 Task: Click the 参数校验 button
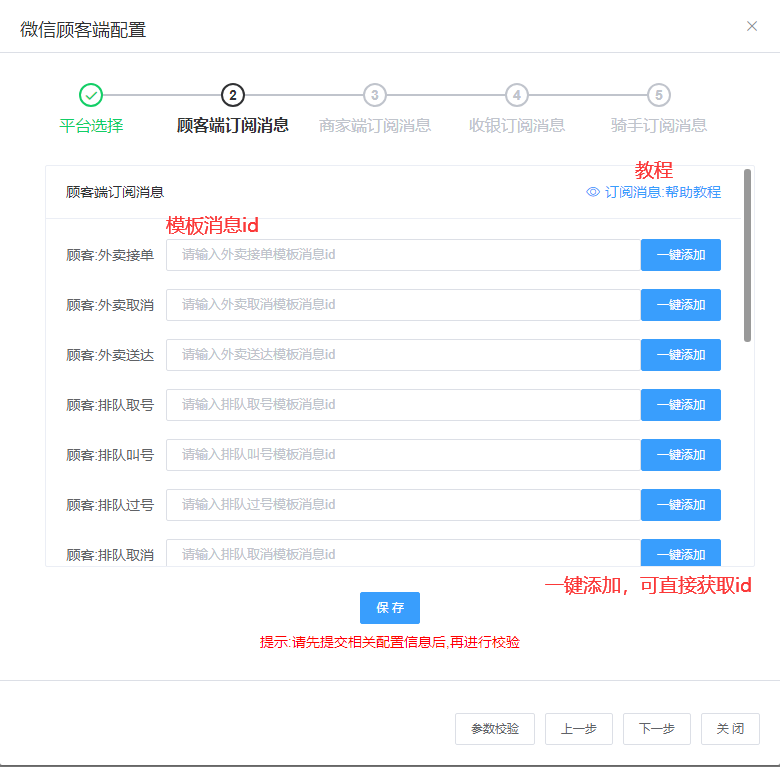pyautogui.click(x=495, y=729)
